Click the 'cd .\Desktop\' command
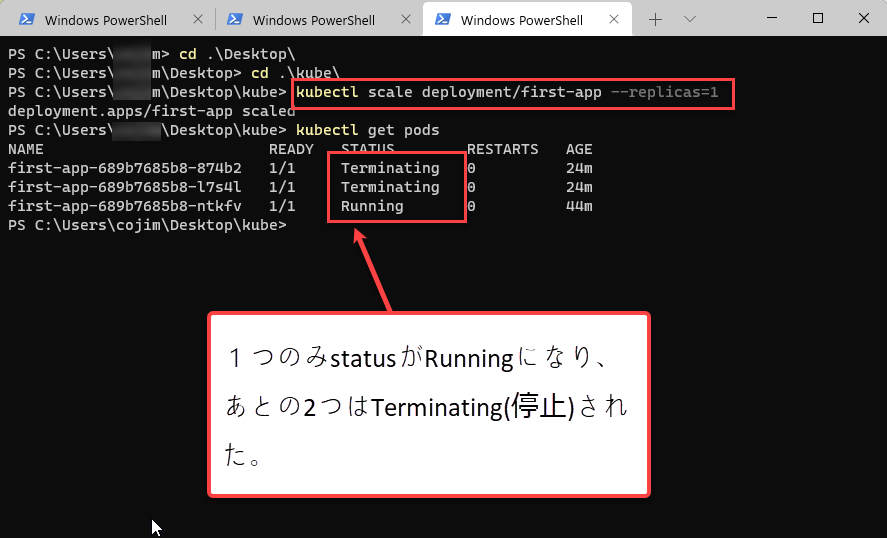 237,54
